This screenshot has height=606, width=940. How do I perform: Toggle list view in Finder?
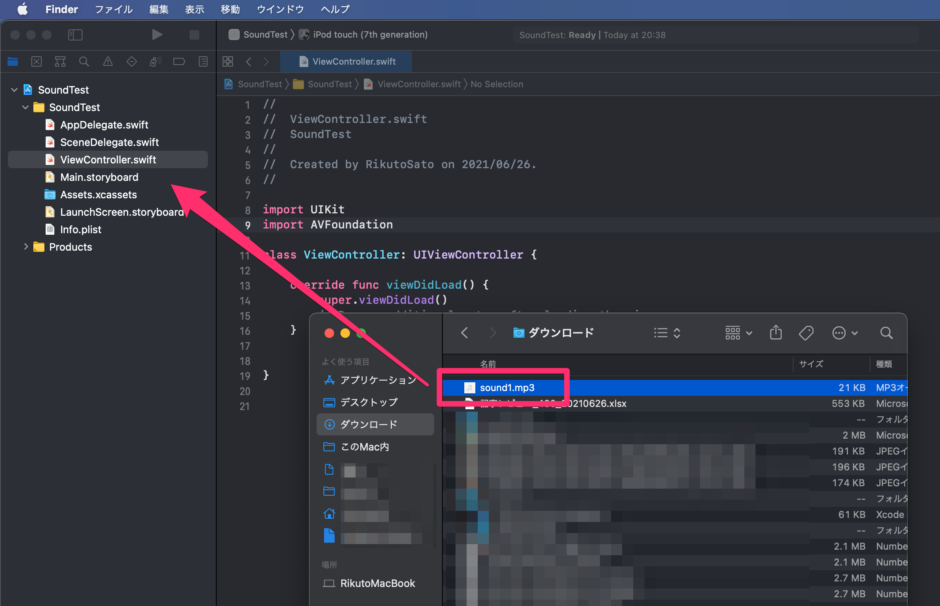(659, 332)
